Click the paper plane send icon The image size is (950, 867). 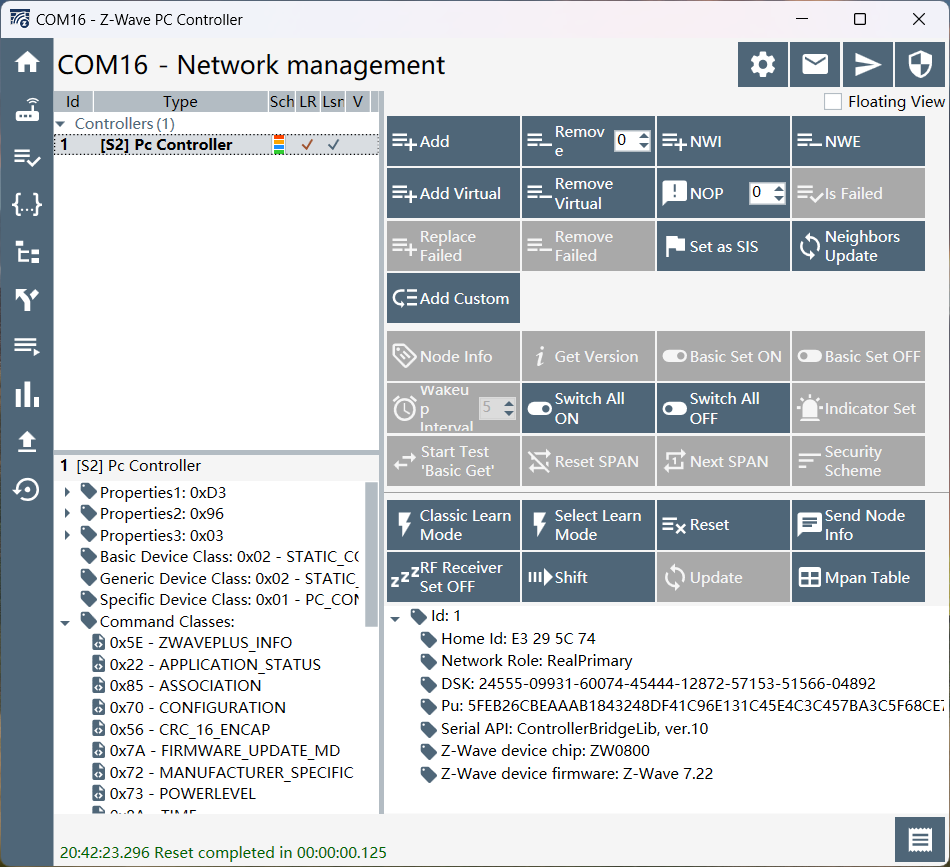[868, 65]
